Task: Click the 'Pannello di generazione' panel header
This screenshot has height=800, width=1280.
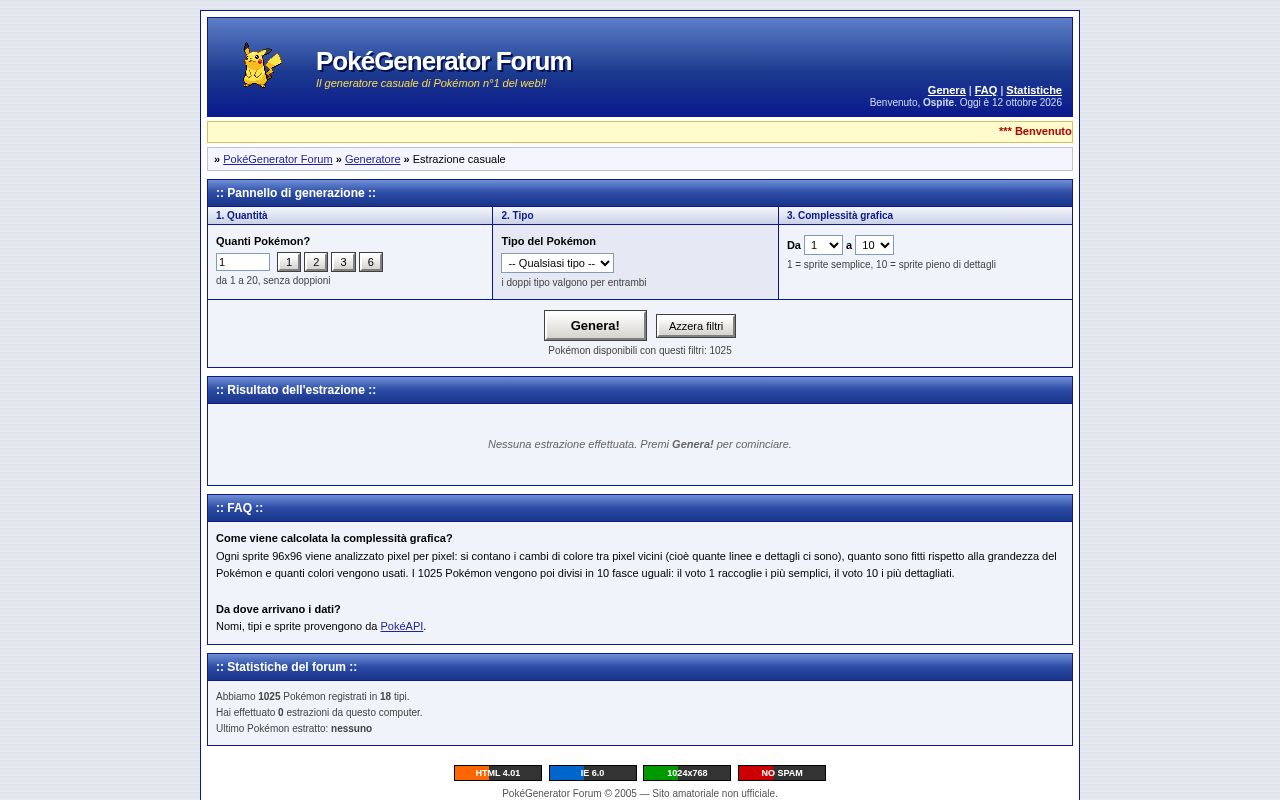Action: pyautogui.click(x=640, y=193)
